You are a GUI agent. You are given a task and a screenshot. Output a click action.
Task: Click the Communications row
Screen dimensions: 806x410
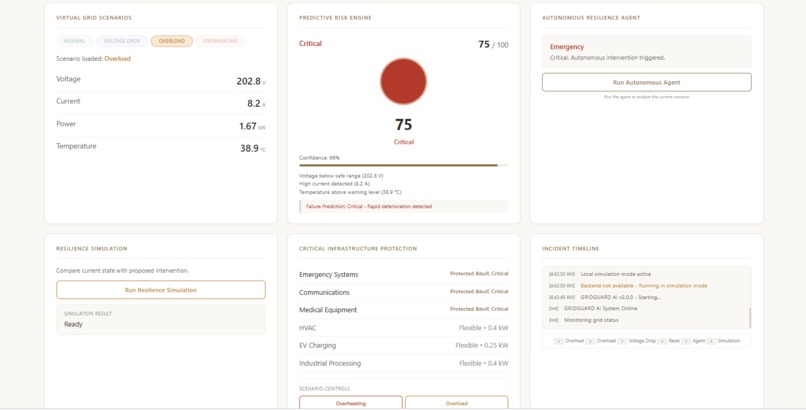pos(404,292)
